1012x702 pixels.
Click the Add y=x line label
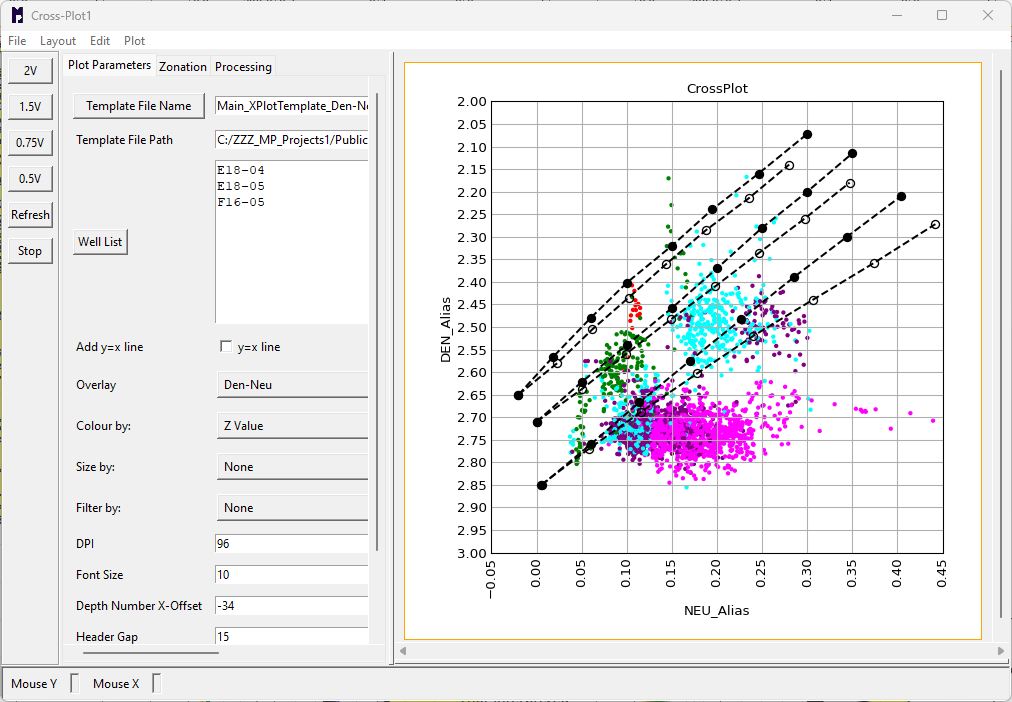[x=110, y=346]
